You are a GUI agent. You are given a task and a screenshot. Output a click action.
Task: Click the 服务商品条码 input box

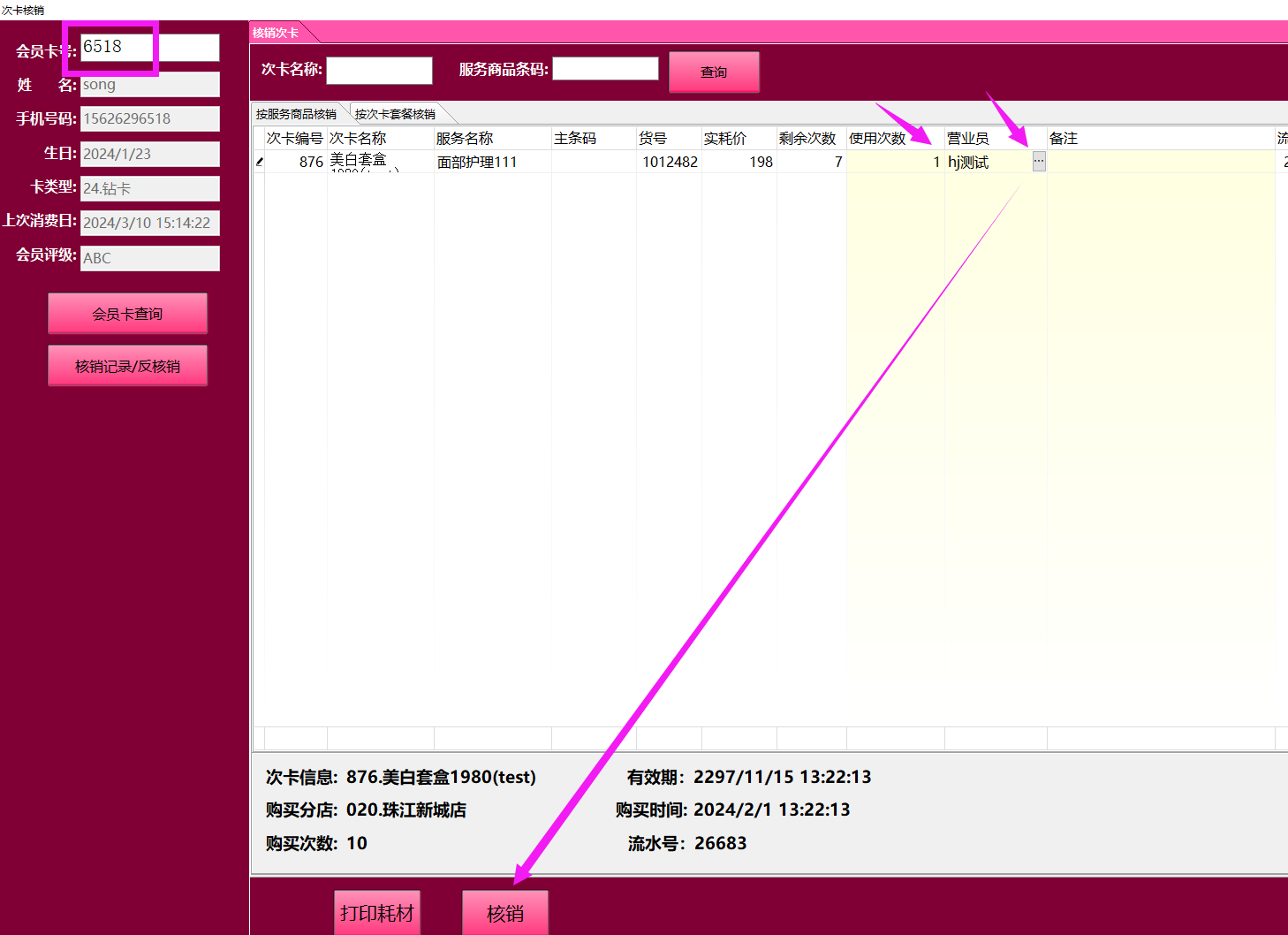[x=605, y=69]
